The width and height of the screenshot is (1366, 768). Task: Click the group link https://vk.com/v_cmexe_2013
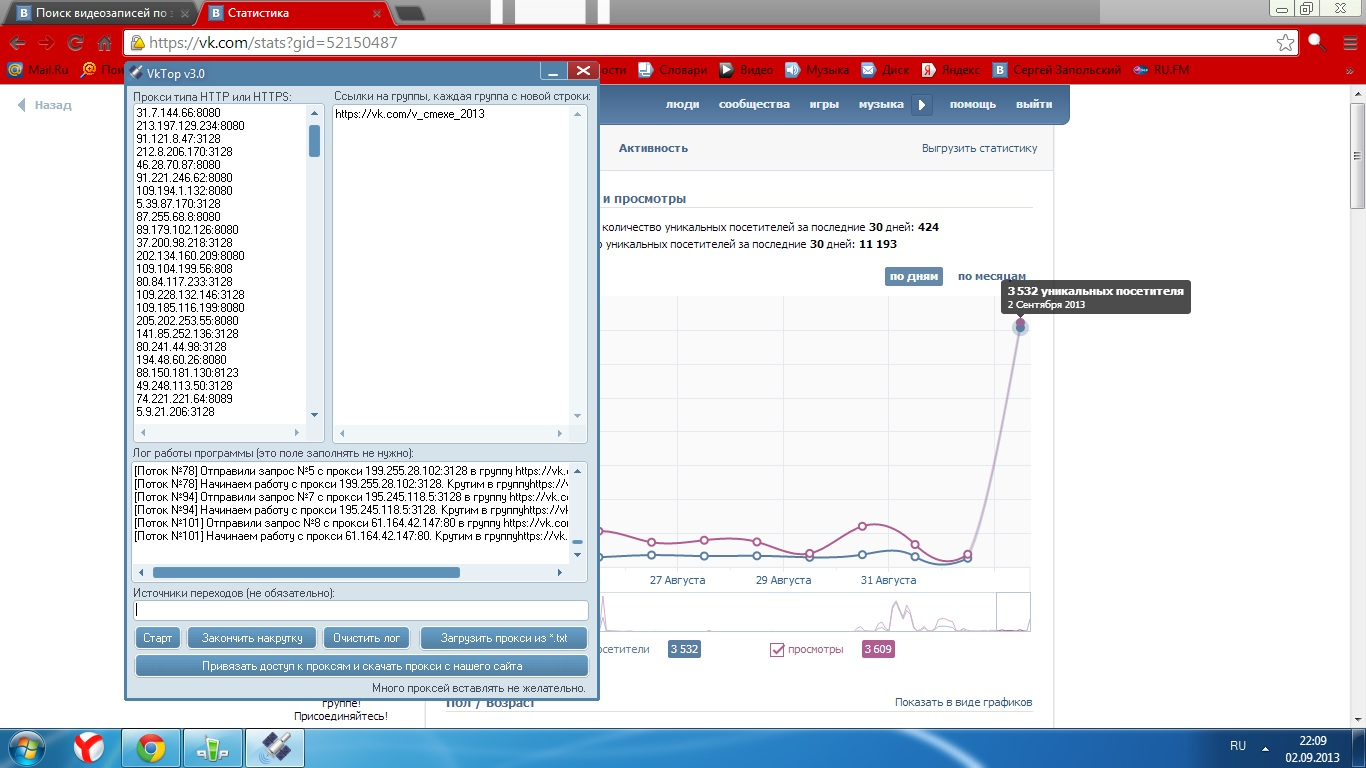point(410,113)
